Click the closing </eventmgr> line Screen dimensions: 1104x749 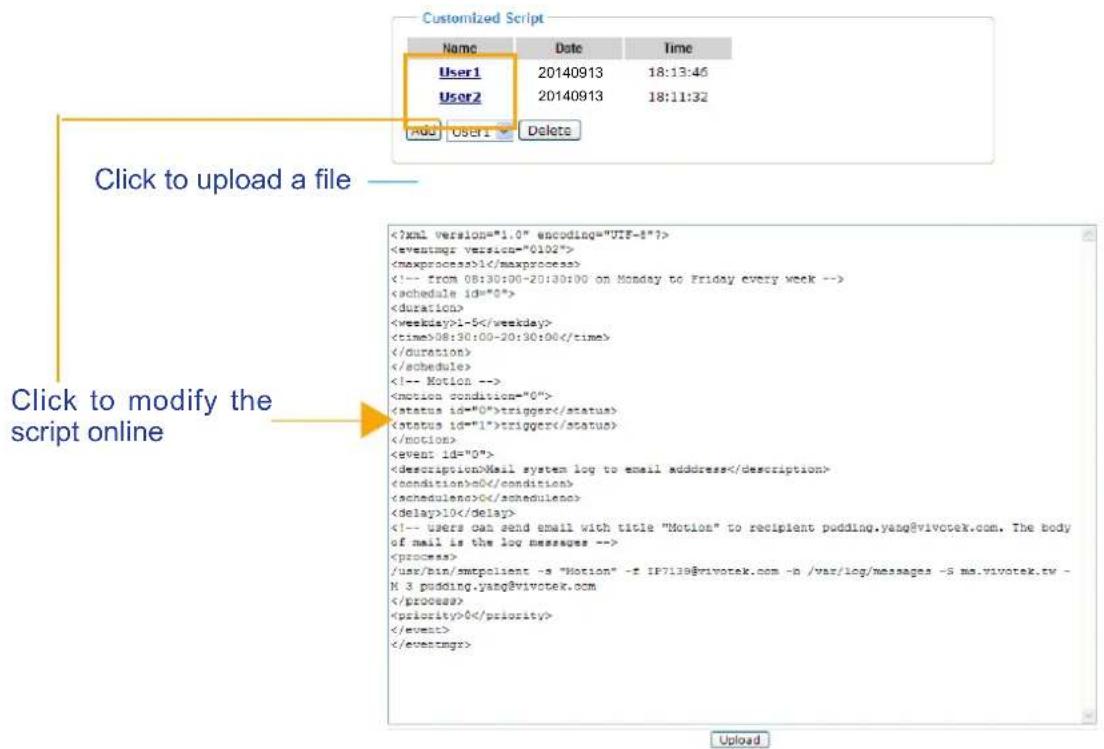[x=431, y=644]
